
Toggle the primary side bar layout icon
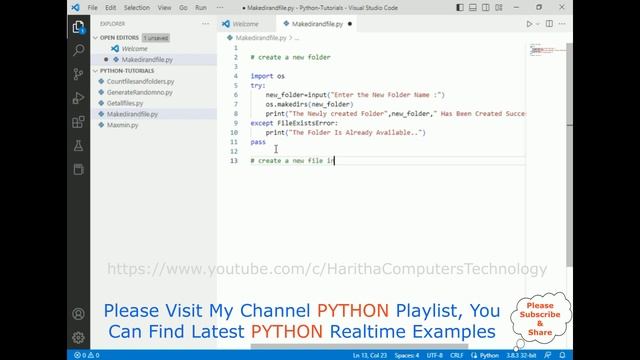(x=460, y=7)
